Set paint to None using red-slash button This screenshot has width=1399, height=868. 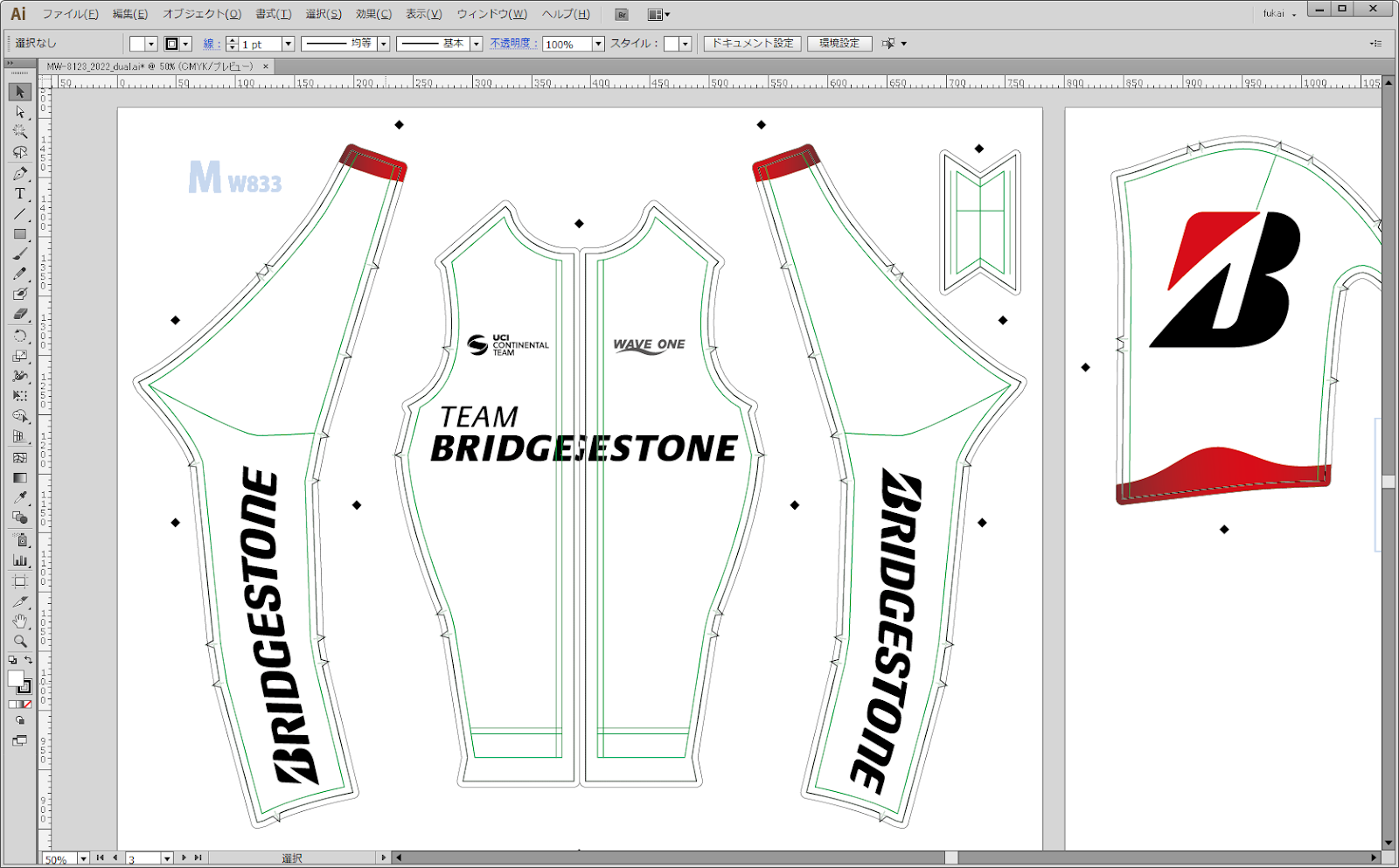(x=27, y=704)
